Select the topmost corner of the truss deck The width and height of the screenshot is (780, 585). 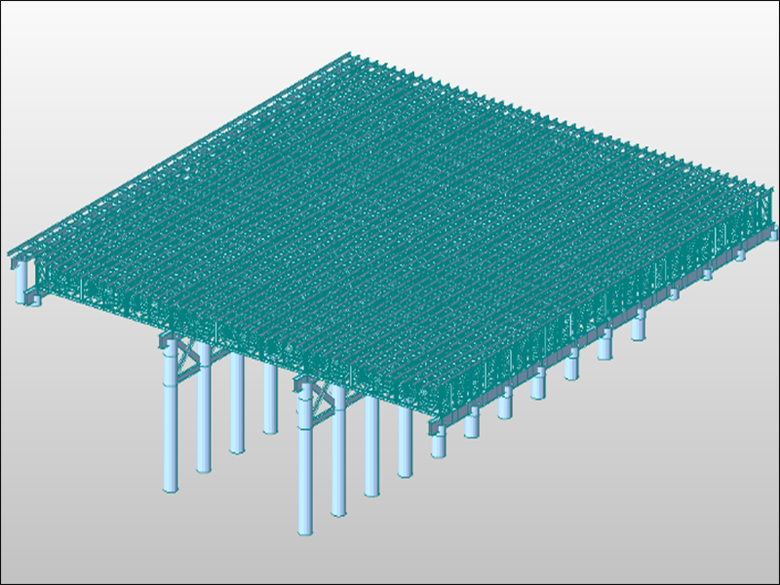[x=345, y=56]
